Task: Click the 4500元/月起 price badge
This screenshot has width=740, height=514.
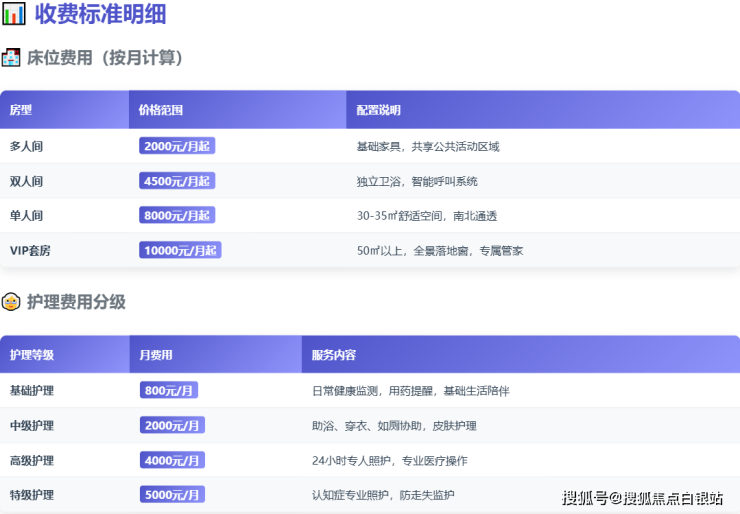Action: coord(177,181)
